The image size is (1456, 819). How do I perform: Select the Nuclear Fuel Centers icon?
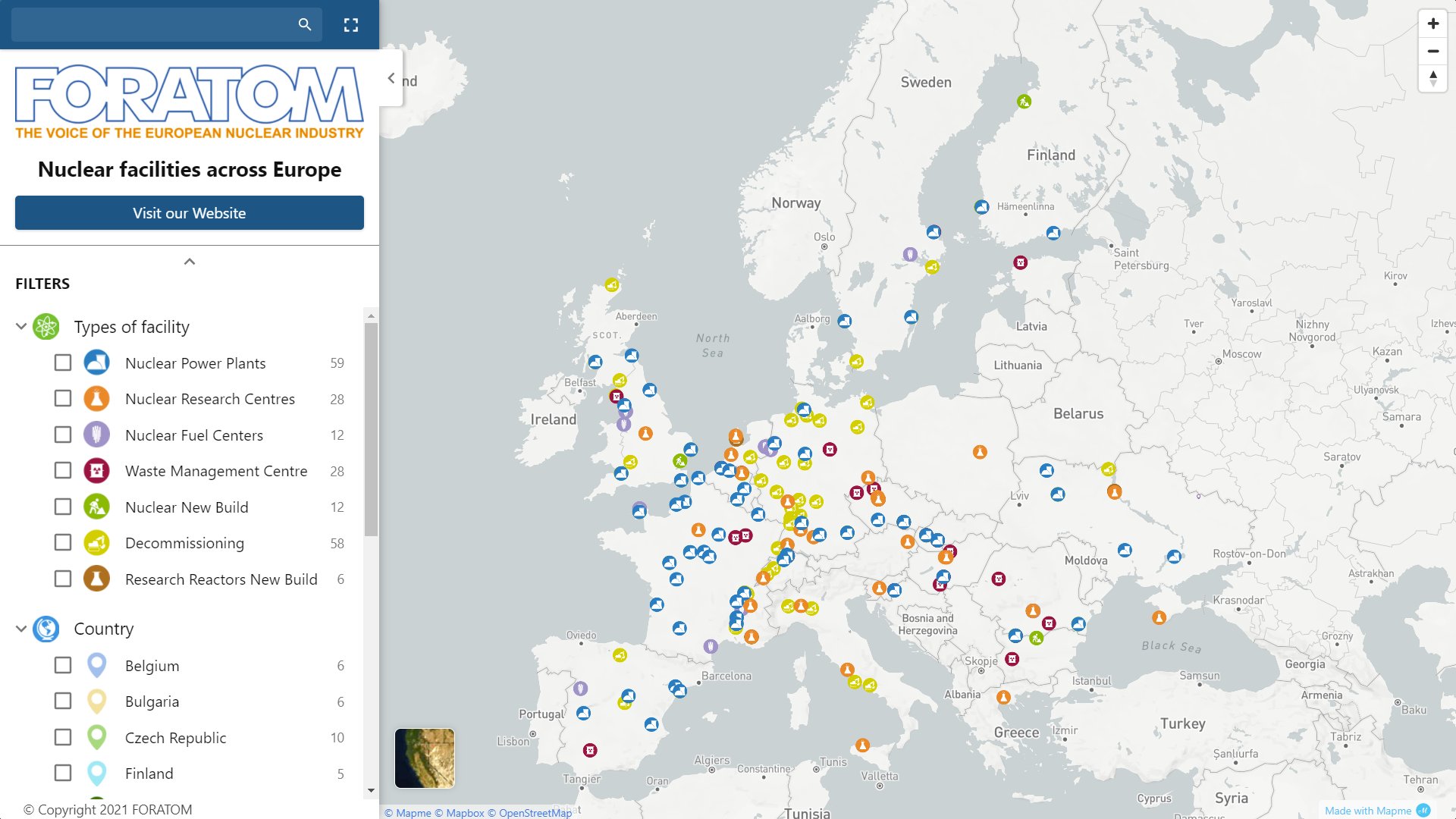[96, 435]
